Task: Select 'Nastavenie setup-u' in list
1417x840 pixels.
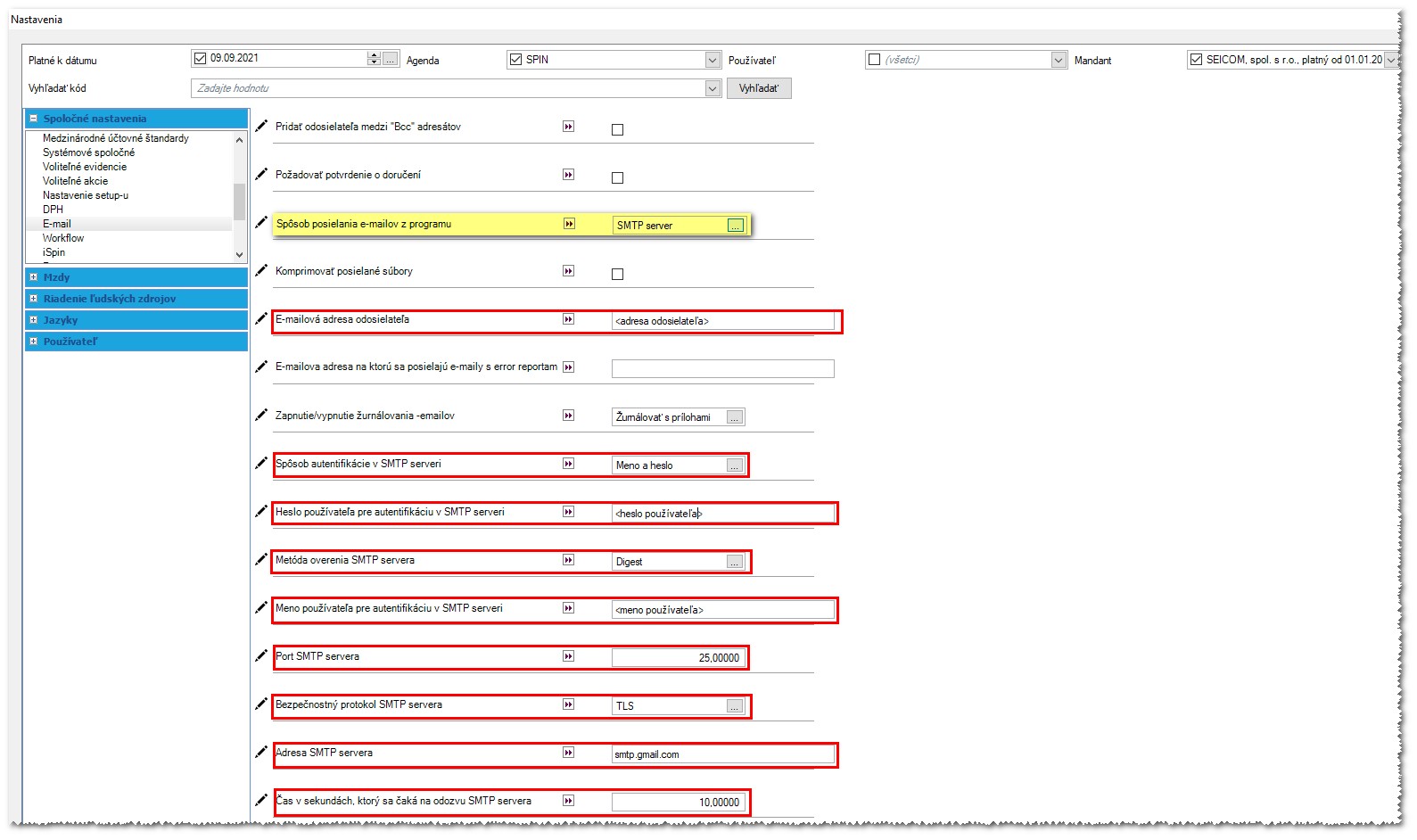Action: 86,195
